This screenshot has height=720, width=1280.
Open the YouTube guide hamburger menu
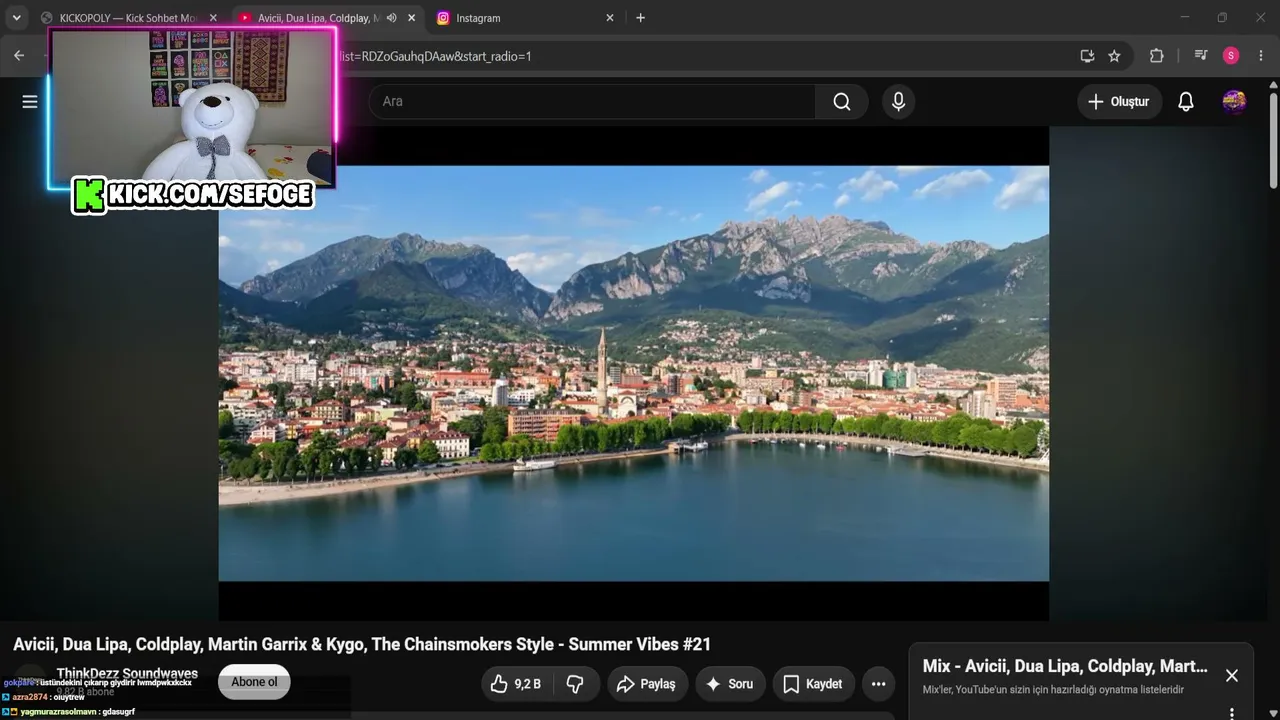click(x=30, y=101)
